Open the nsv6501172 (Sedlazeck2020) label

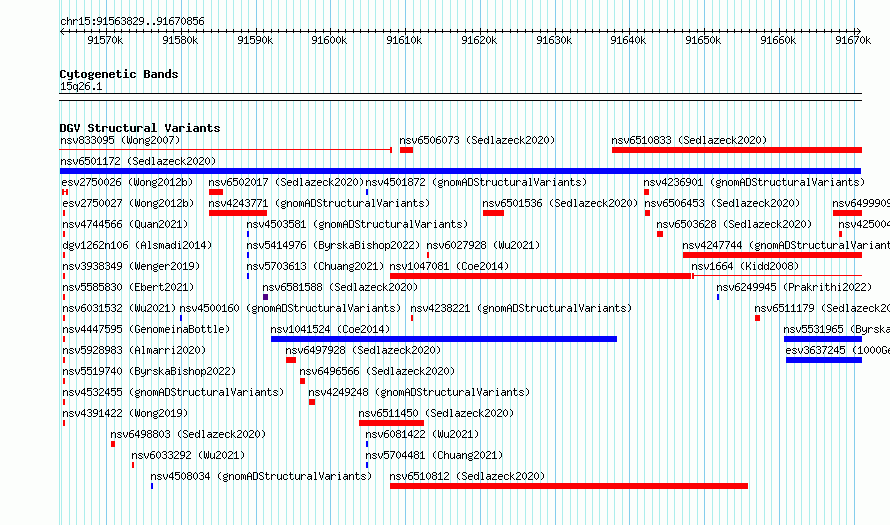138,161
